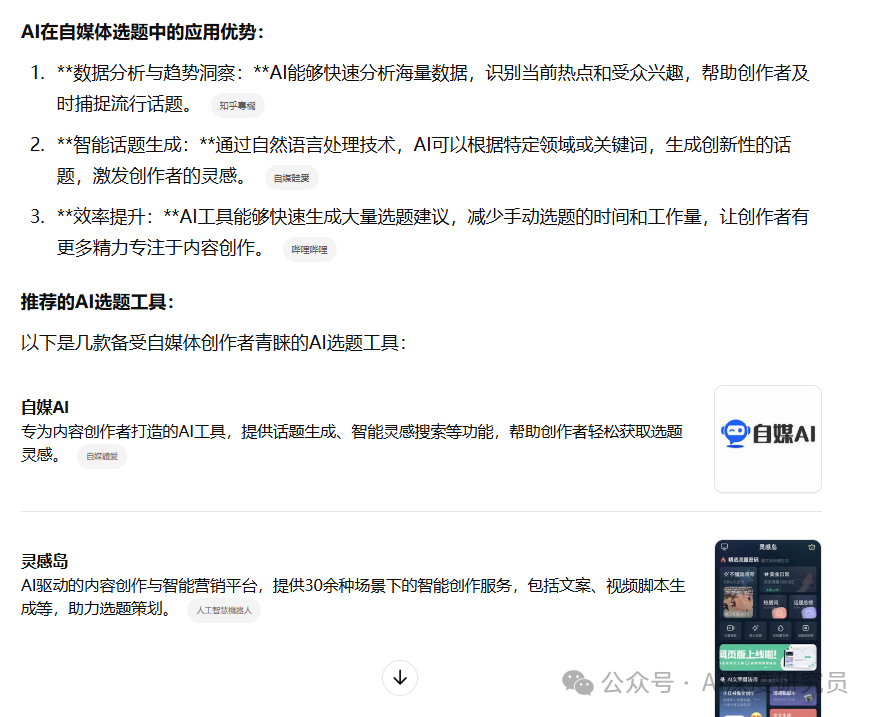Click the 自媒AI tool title
Screen dimensions: 876x717
pyautogui.click(x=45, y=407)
